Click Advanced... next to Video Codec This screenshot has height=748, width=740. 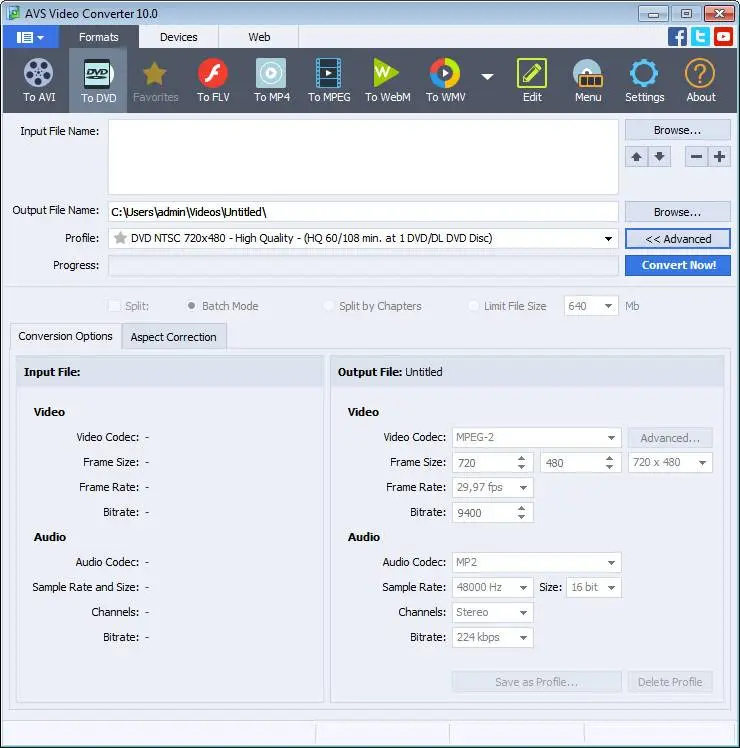pos(670,438)
